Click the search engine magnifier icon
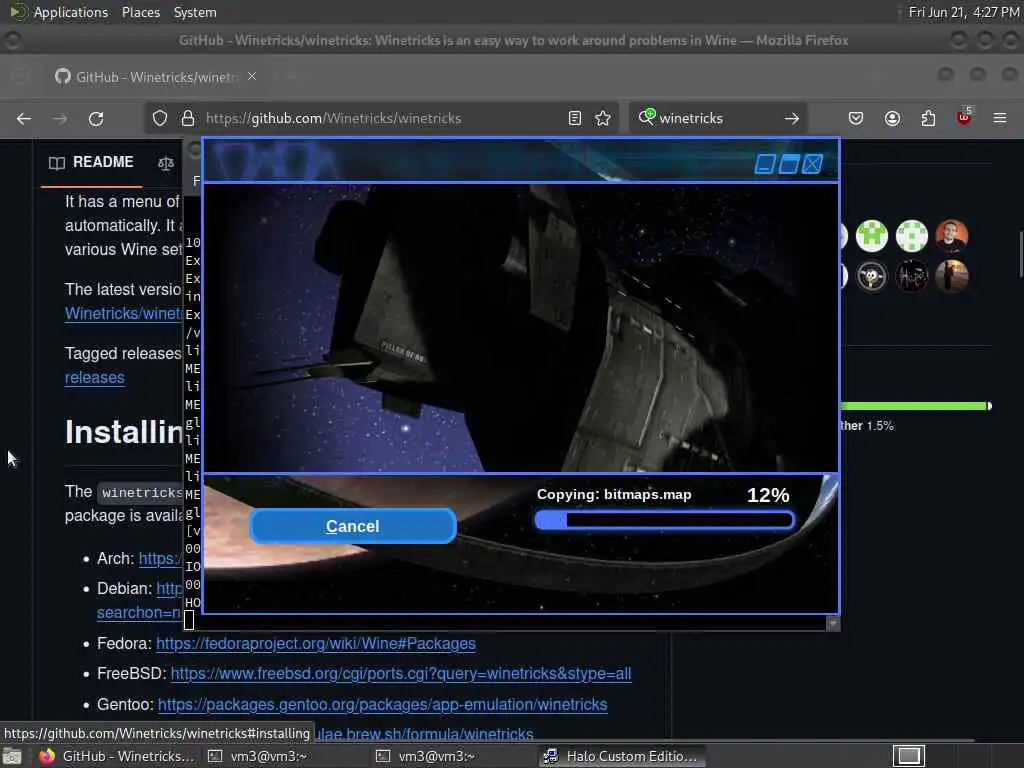 pyautogui.click(x=646, y=117)
